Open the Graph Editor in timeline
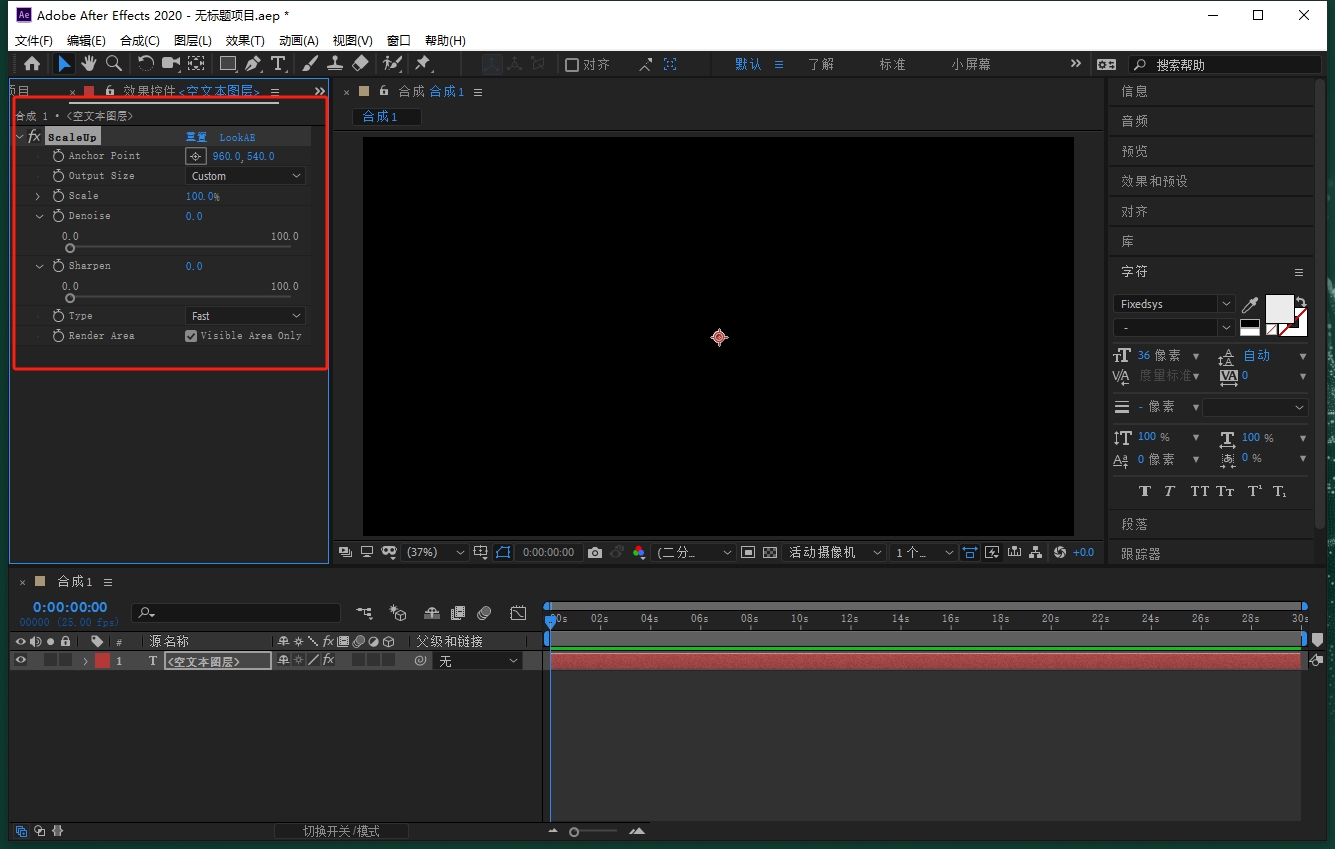Screen dimensions: 1335x849 pyautogui.click(x=518, y=613)
